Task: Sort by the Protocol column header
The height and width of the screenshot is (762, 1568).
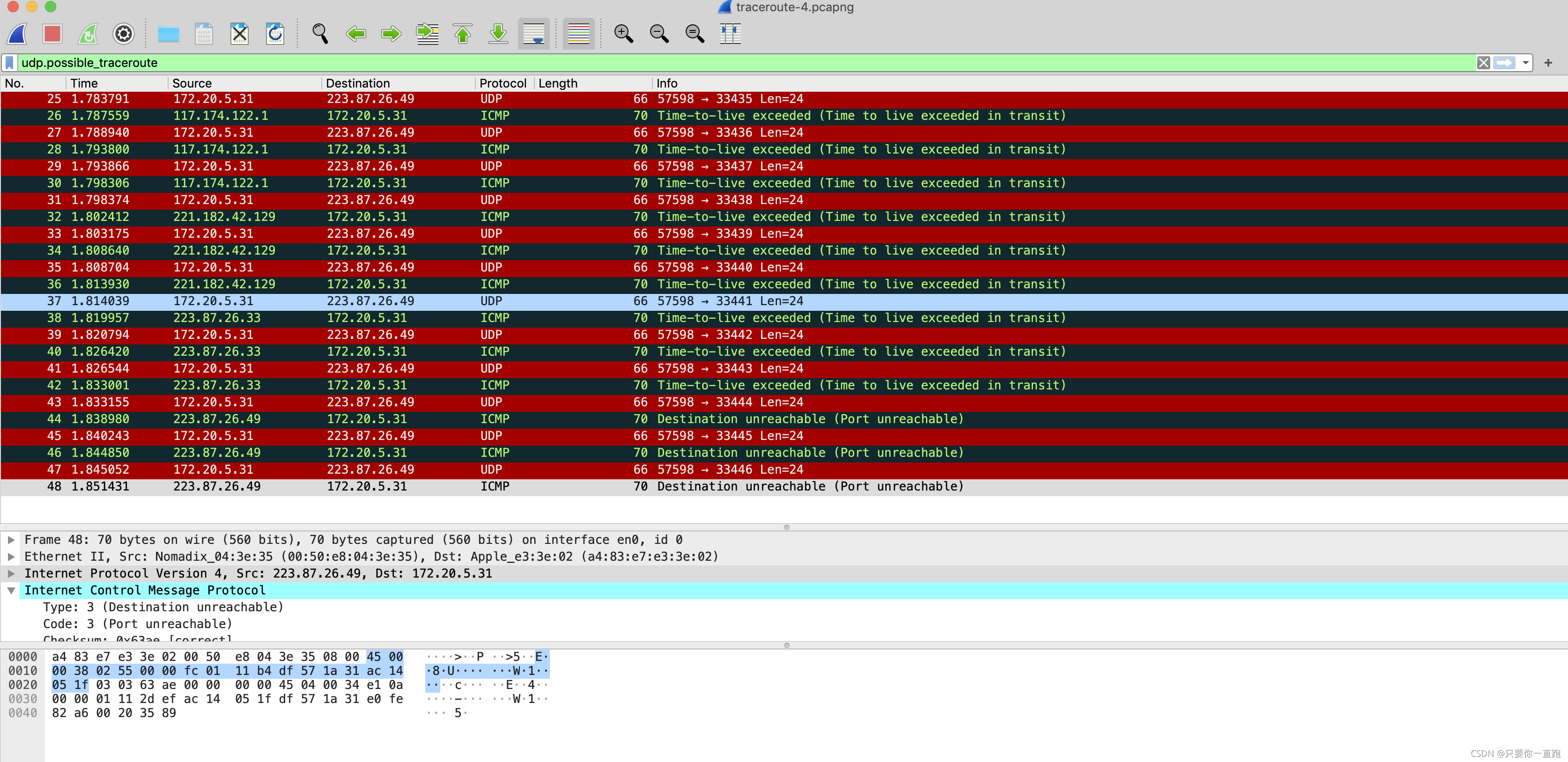Action: [504, 83]
